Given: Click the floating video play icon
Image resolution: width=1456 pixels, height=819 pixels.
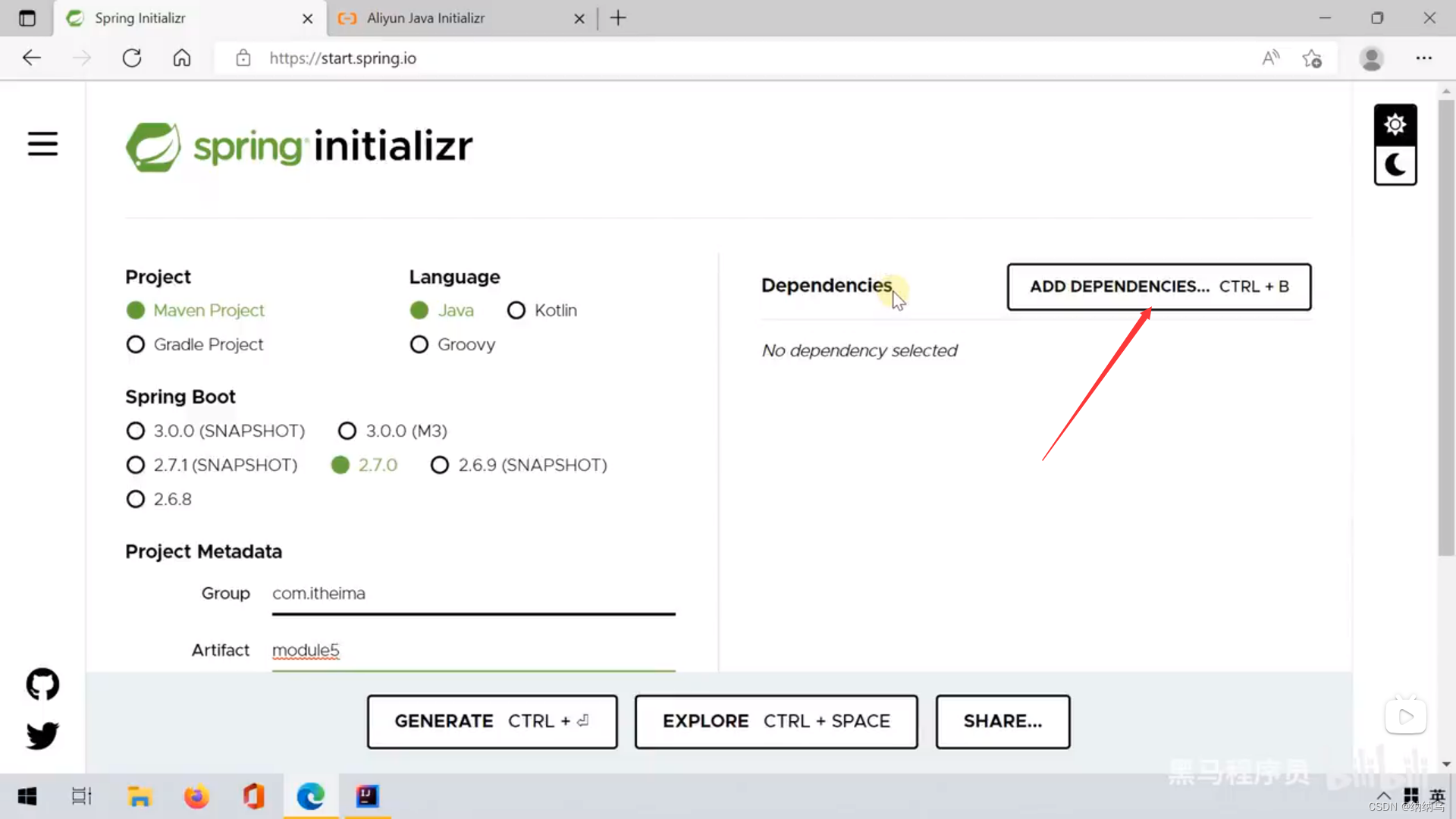Looking at the screenshot, I should [1406, 717].
